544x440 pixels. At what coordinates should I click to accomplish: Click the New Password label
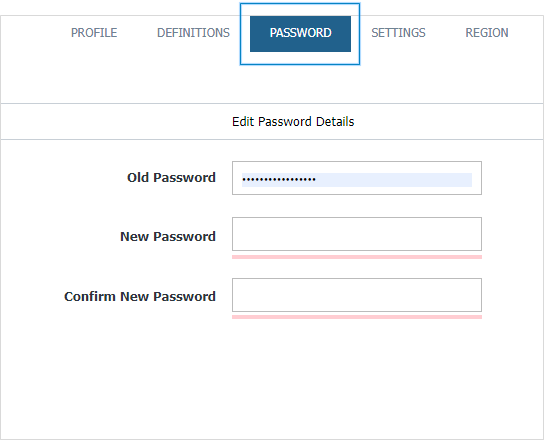[x=168, y=237]
